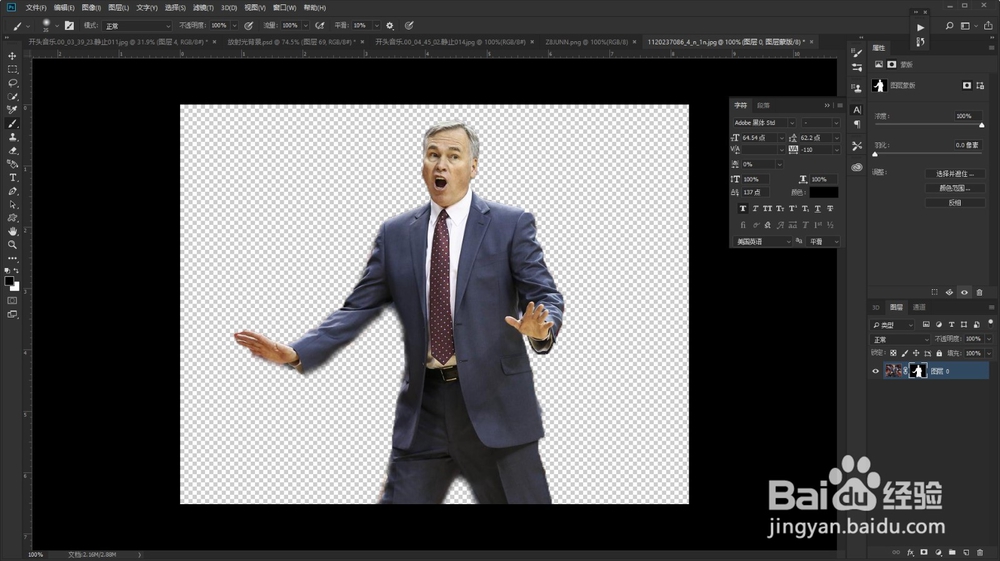Click the feather slider handle

875,154
